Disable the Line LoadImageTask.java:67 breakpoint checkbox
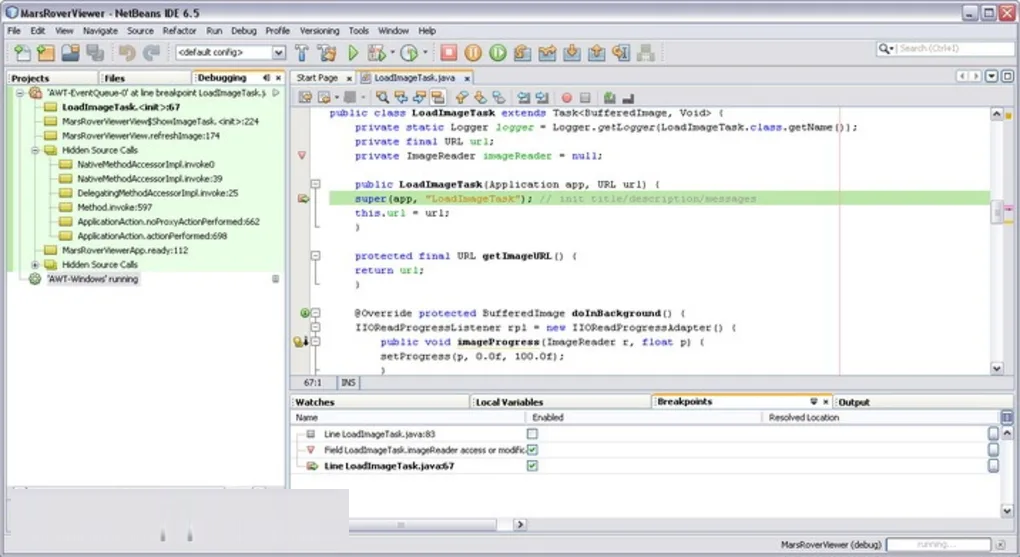 [532, 466]
